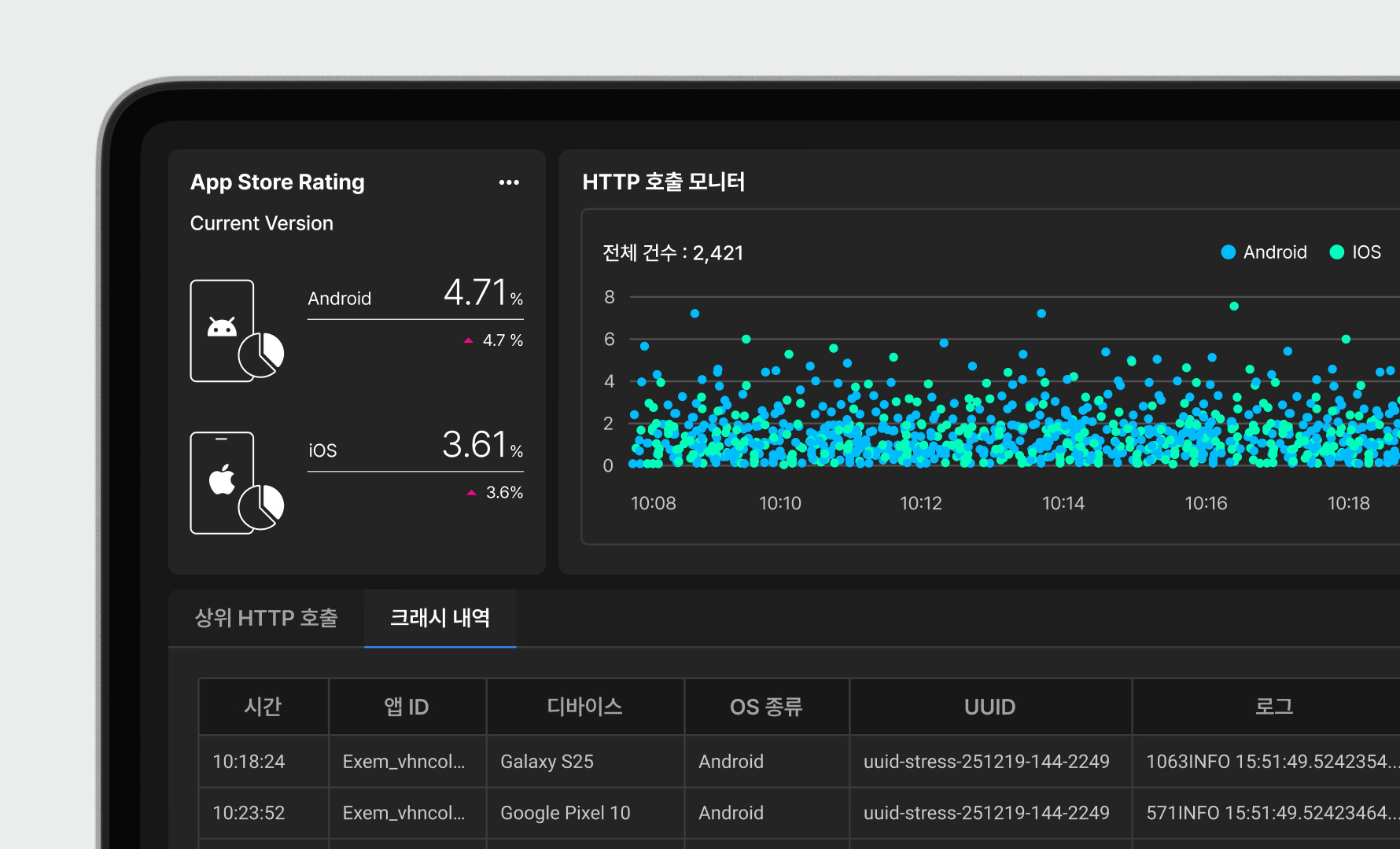Toggle the IOS series in chart legend
The width and height of the screenshot is (1400, 849).
coord(1354,252)
